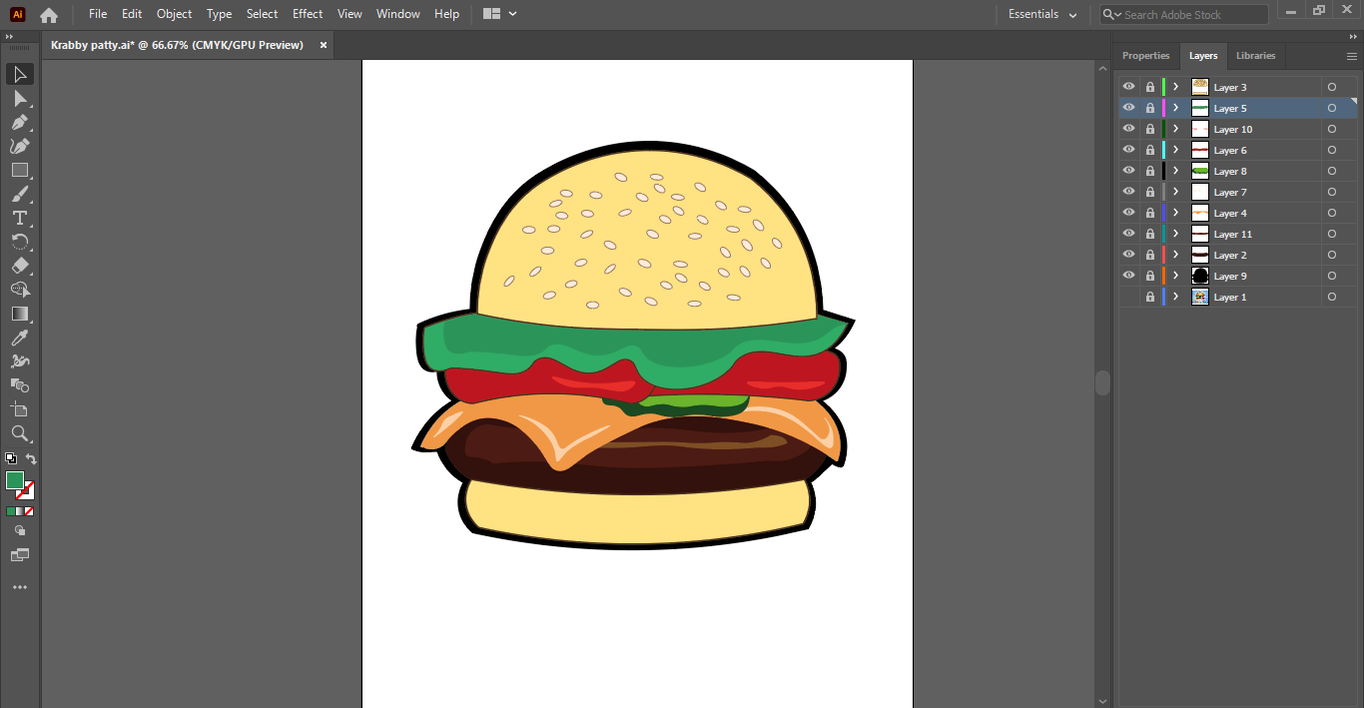Reset to default fill and stroke
The width and height of the screenshot is (1364, 708).
tap(11, 459)
